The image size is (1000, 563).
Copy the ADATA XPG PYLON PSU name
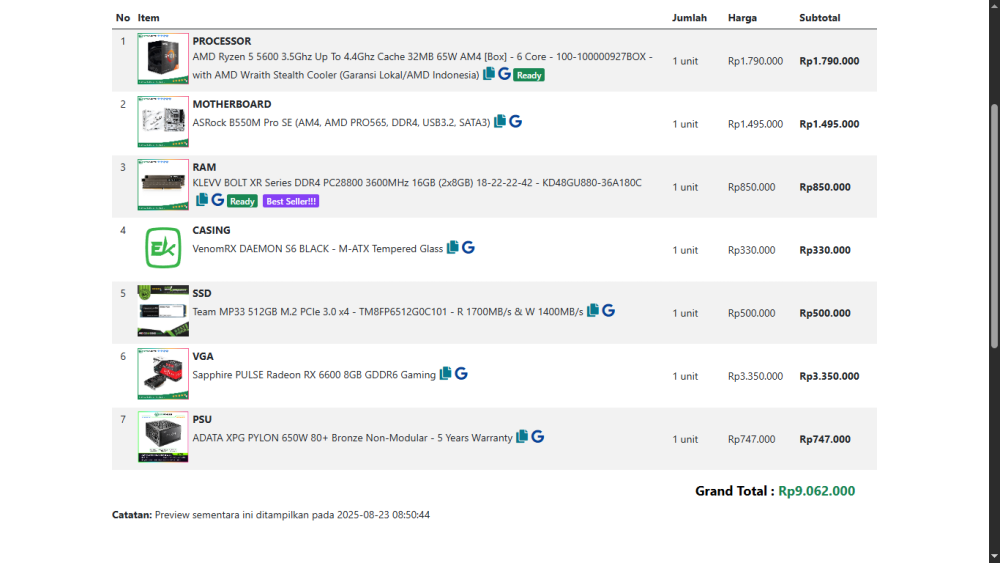tap(522, 437)
